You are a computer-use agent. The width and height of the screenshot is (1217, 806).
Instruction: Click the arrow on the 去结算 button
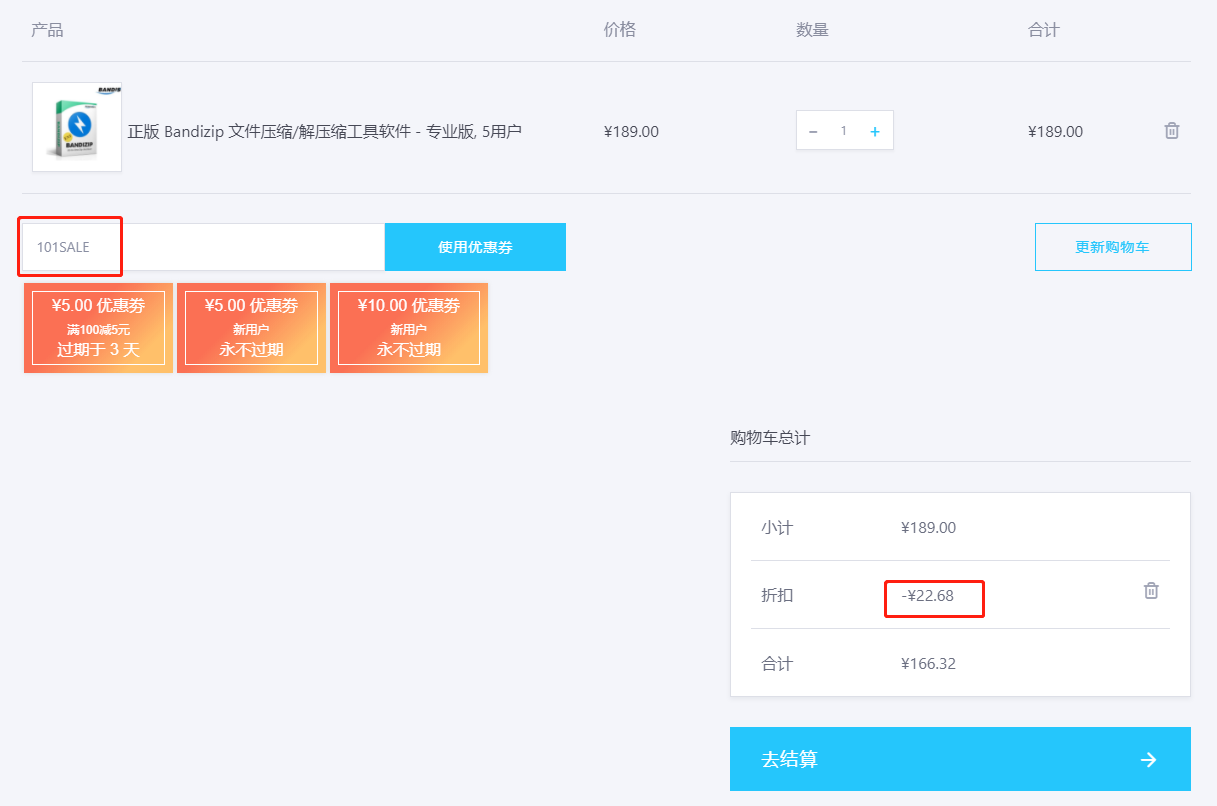(x=1149, y=760)
